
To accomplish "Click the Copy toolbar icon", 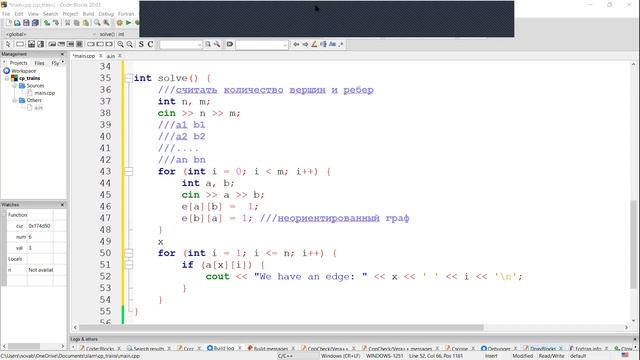I will [77, 23].
